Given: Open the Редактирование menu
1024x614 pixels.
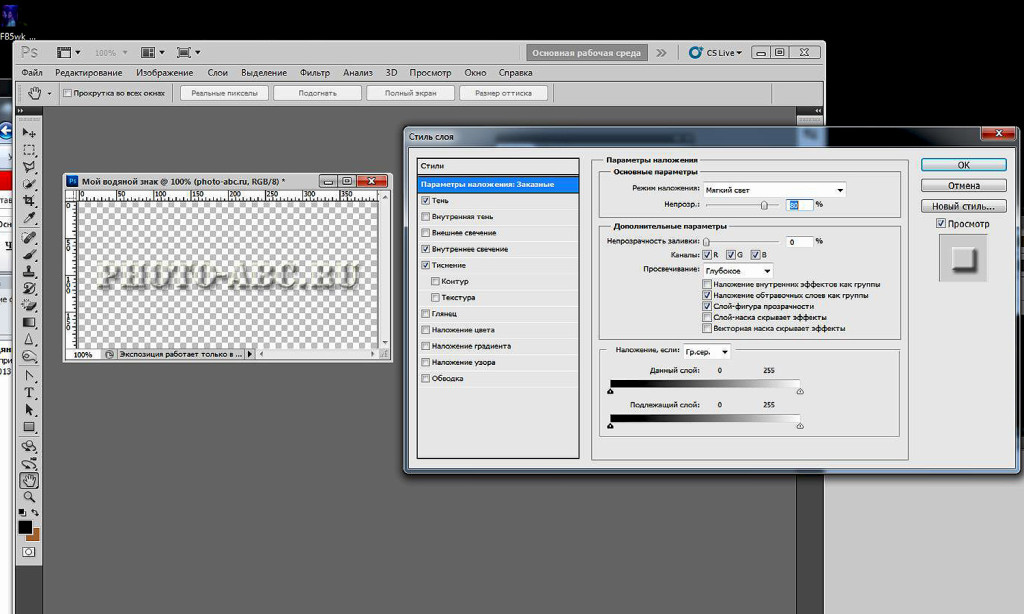Looking at the screenshot, I should point(89,73).
